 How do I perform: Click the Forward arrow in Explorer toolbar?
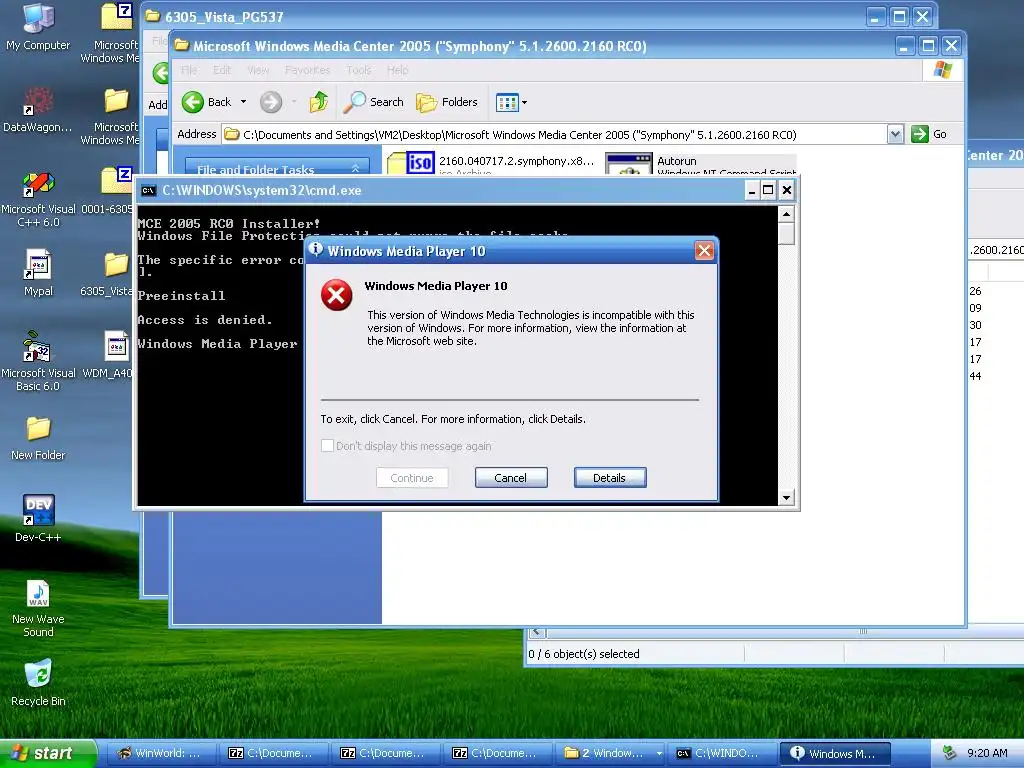270,102
